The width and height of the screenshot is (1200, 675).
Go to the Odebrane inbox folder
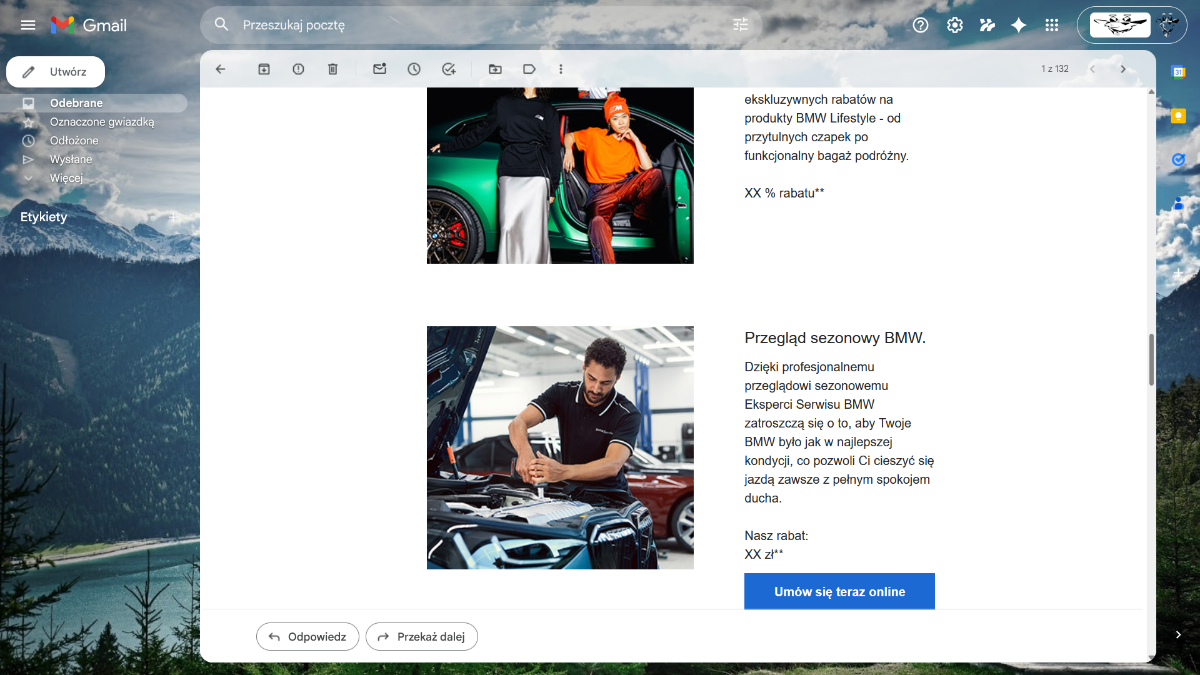(76, 103)
